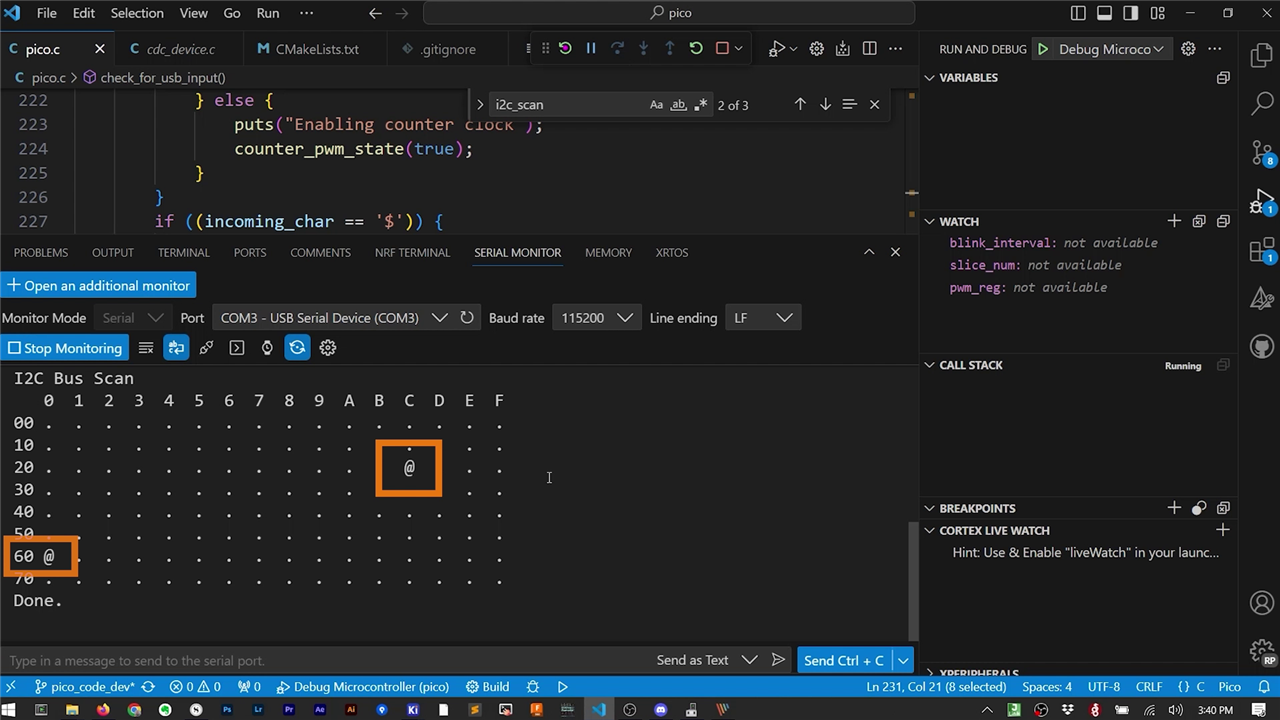Click the debug Step Out icon
The height and width of the screenshot is (720, 1280).
point(669,48)
